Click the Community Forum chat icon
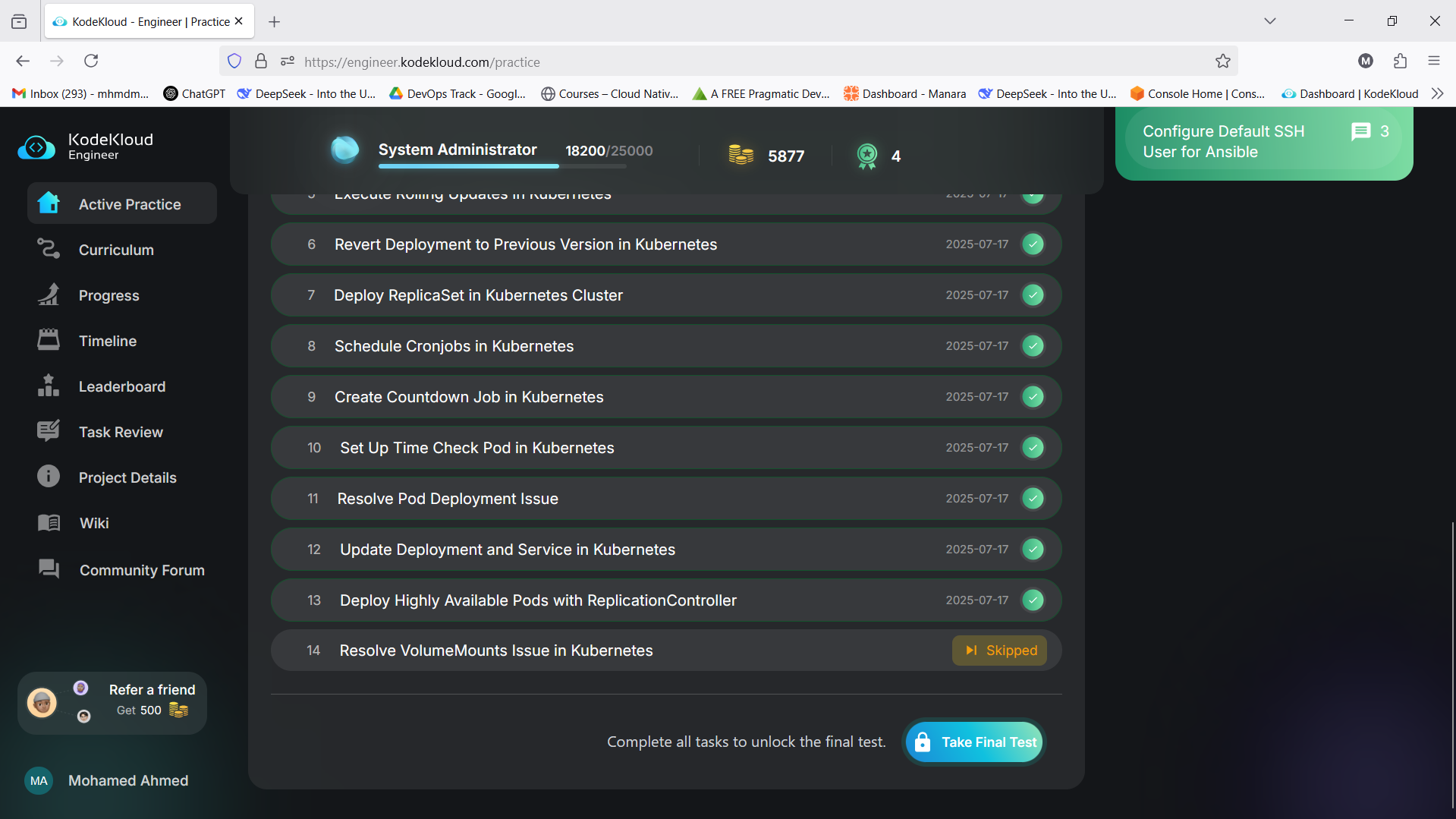This screenshot has width=1456, height=819. coord(49,569)
